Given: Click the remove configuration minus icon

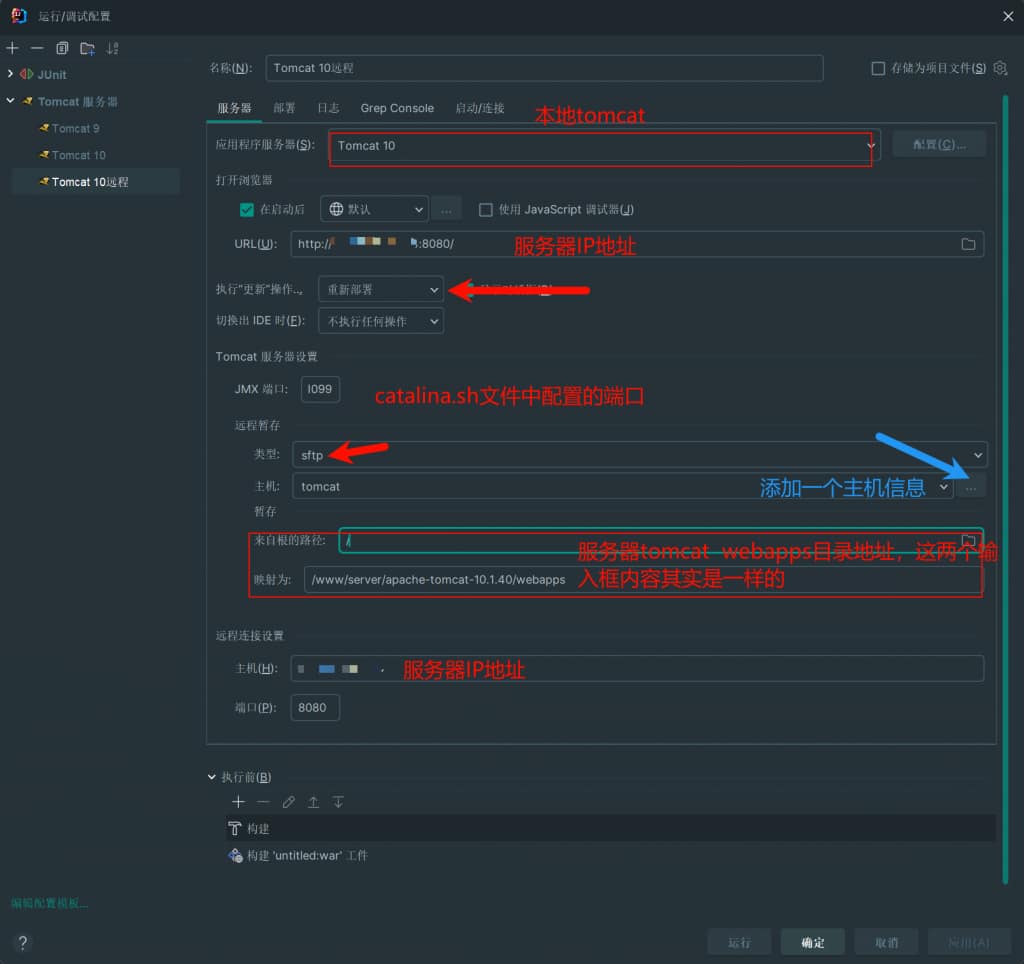Looking at the screenshot, I should click(37, 48).
